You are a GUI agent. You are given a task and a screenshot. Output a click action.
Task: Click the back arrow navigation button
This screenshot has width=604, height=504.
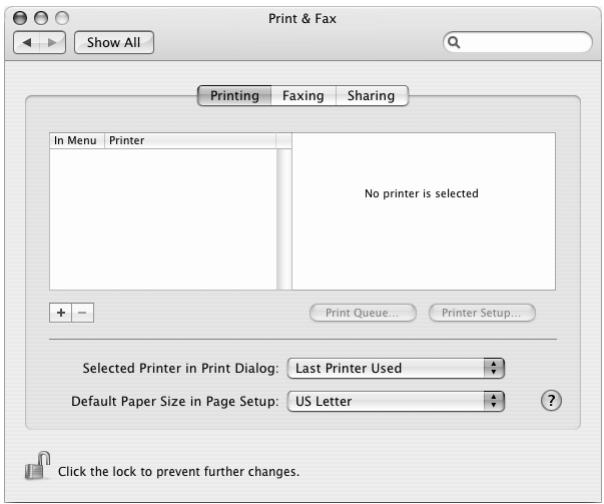point(27,42)
